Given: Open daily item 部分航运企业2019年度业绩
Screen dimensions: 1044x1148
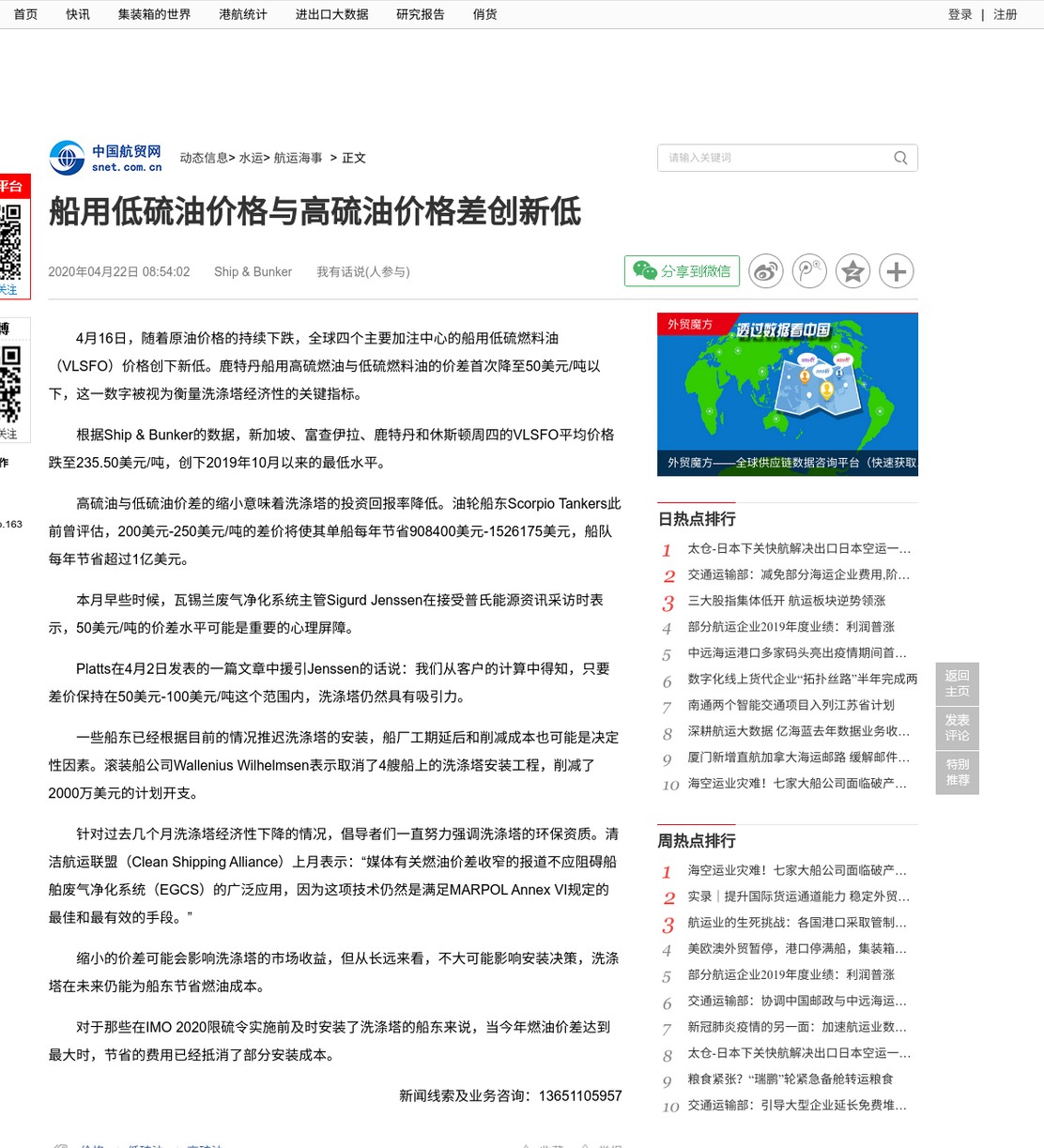Looking at the screenshot, I should click(x=791, y=627).
